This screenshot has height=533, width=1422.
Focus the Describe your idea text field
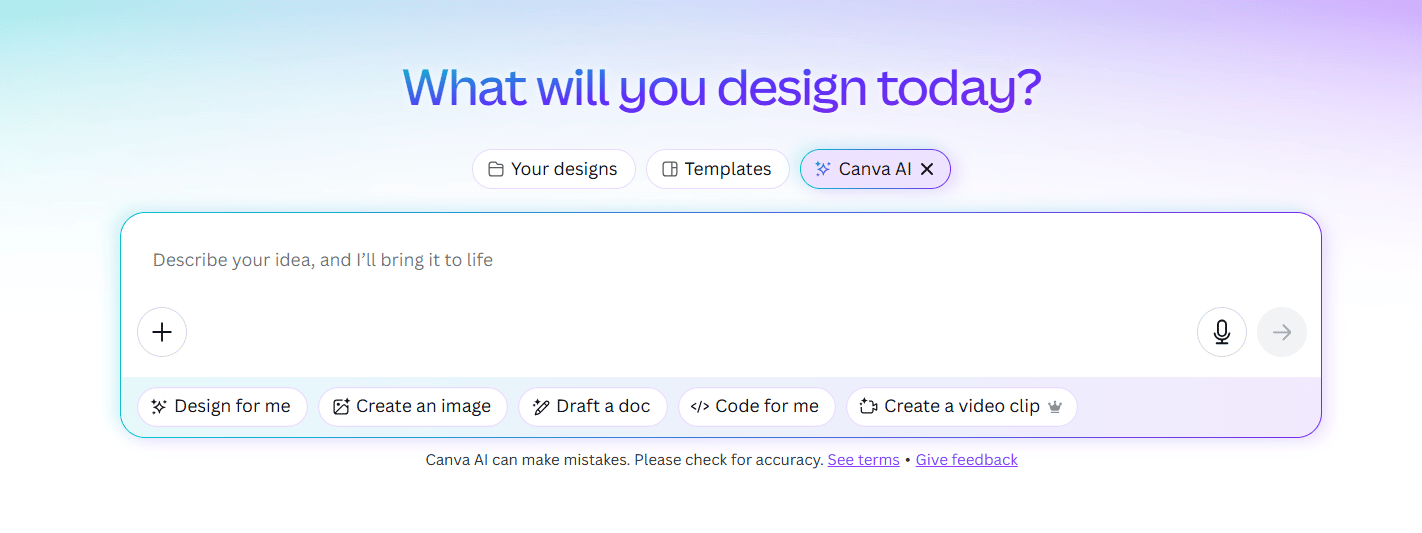tap(720, 260)
